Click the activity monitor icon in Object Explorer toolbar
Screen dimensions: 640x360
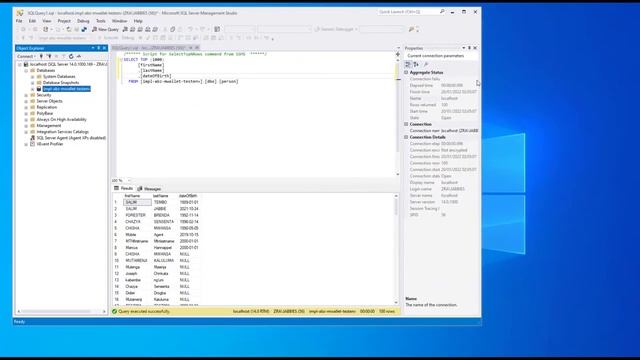click(x=79, y=56)
